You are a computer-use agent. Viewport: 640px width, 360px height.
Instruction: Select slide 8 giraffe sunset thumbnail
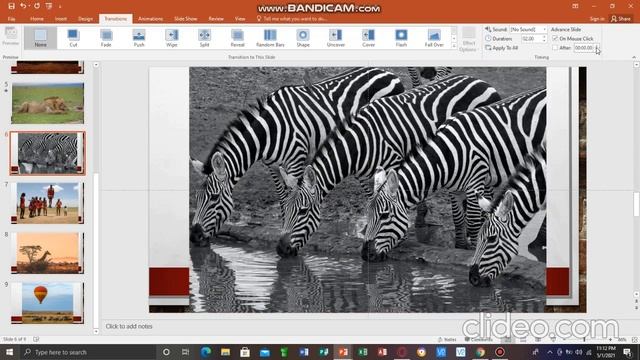(x=47, y=253)
